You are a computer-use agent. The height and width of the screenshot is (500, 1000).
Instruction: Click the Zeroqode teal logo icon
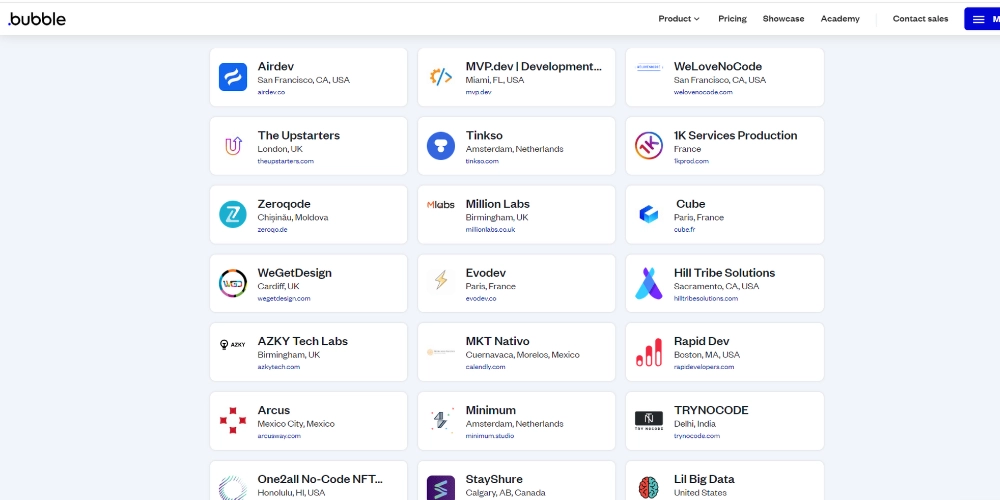[233, 214]
